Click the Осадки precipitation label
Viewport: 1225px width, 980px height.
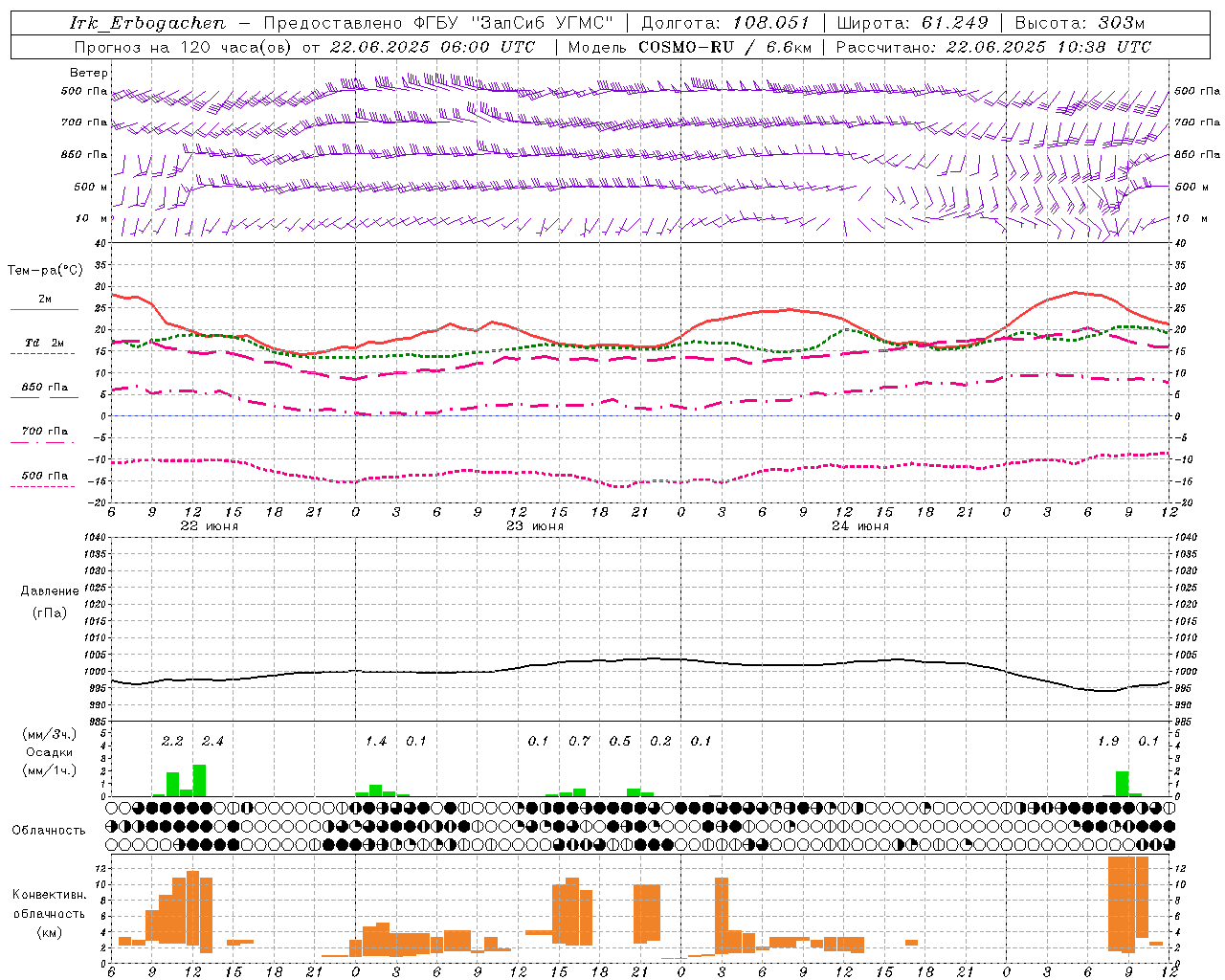pos(50,752)
